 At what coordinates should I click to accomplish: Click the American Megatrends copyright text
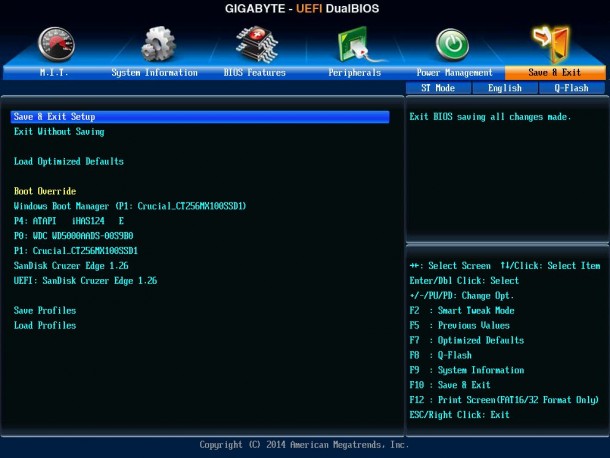[x=304, y=445]
